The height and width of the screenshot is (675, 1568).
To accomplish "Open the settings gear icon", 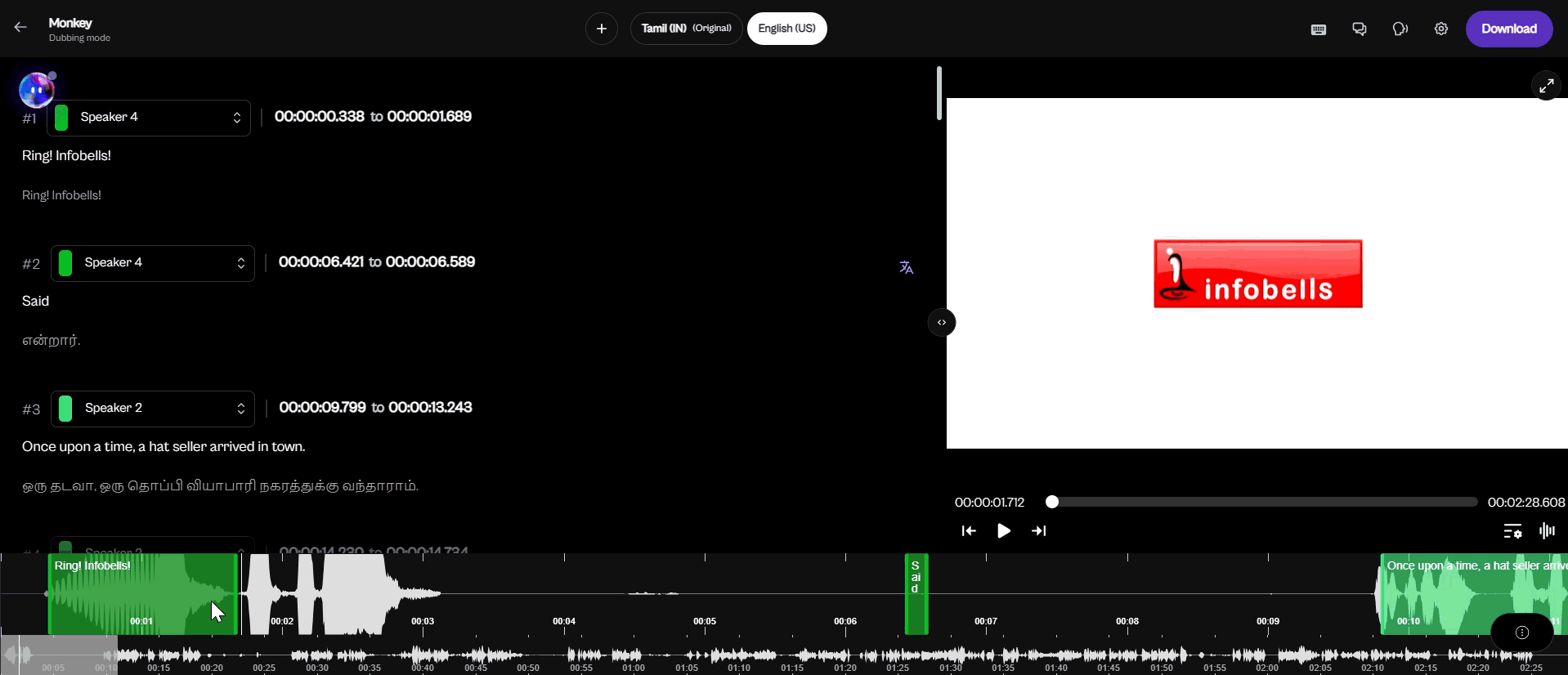I will coord(1440,29).
